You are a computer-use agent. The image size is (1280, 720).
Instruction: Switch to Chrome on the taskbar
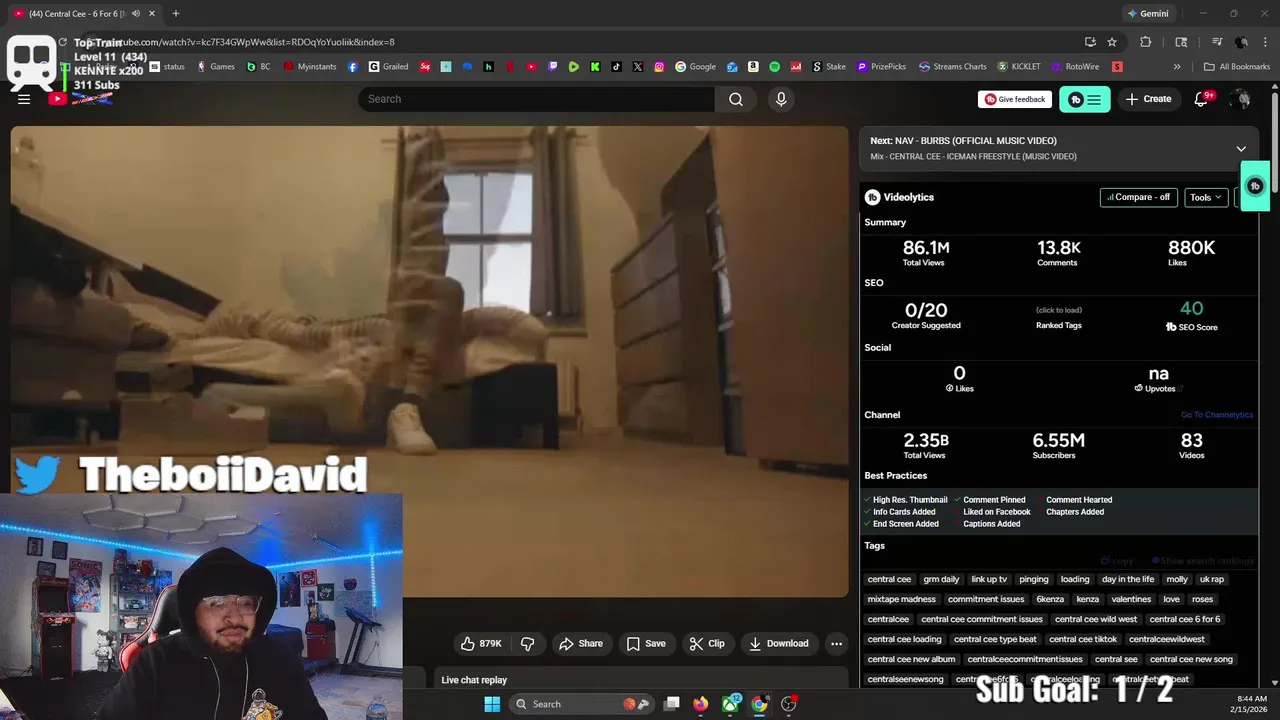(x=760, y=704)
